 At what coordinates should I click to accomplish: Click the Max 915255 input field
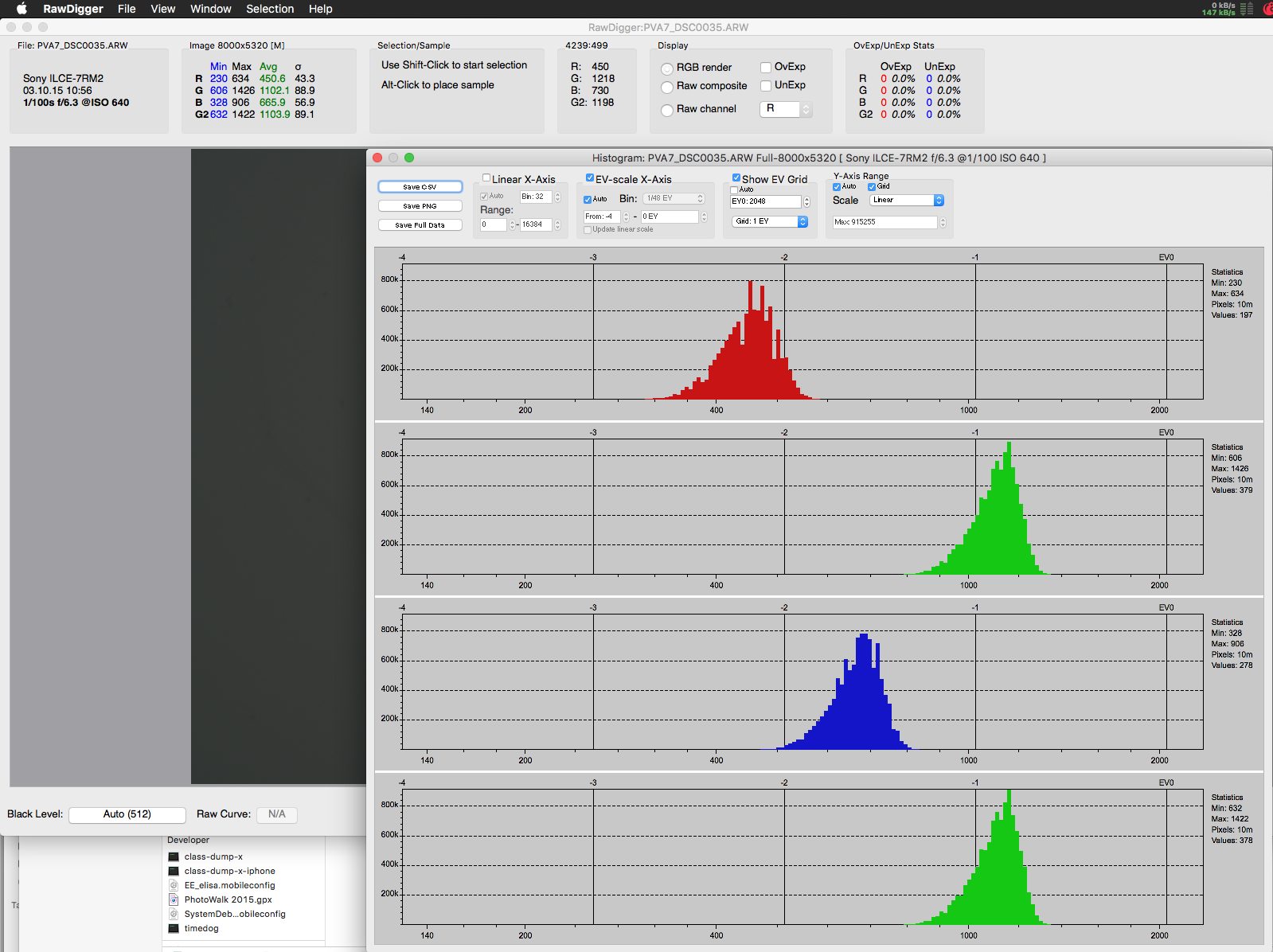(x=884, y=222)
